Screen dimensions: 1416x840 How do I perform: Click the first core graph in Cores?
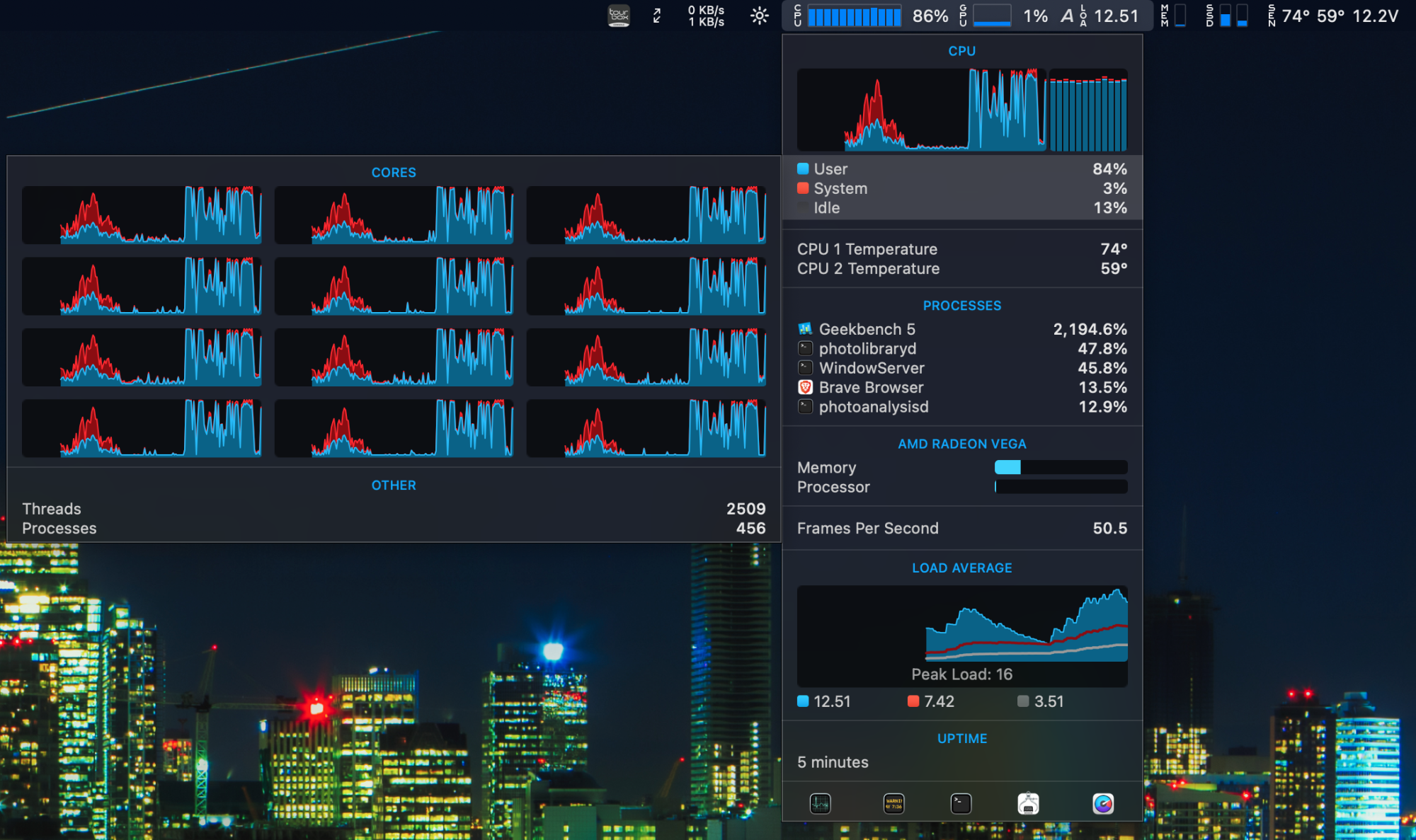tap(142, 215)
